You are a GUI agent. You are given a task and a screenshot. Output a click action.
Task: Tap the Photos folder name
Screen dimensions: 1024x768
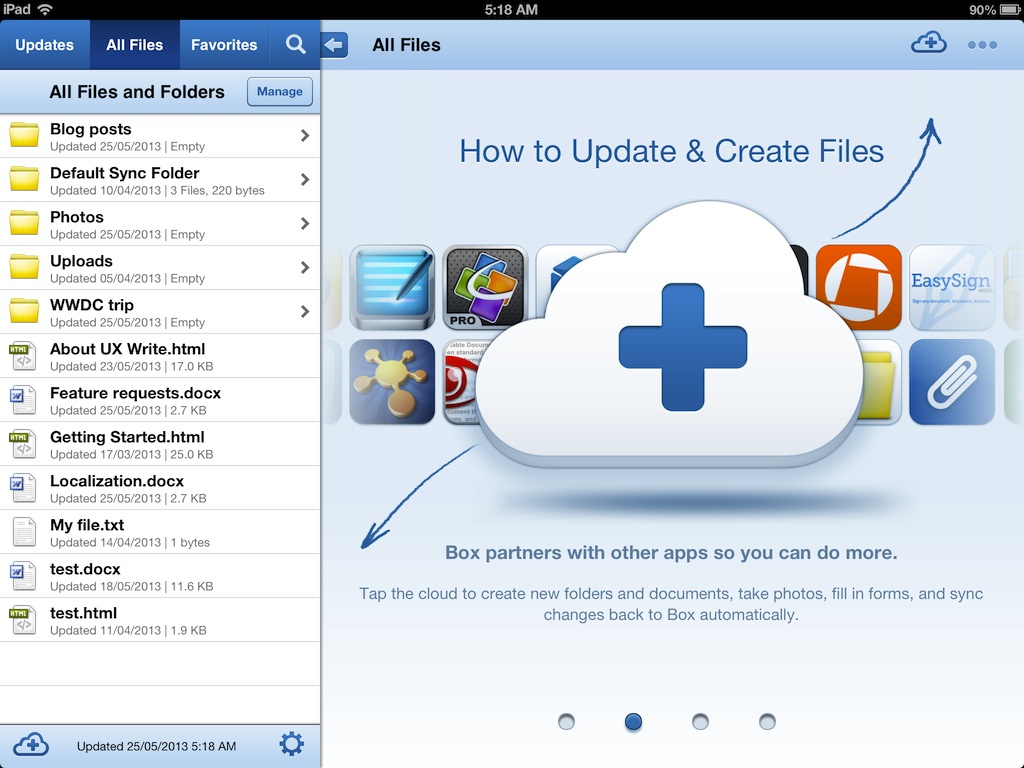77,217
